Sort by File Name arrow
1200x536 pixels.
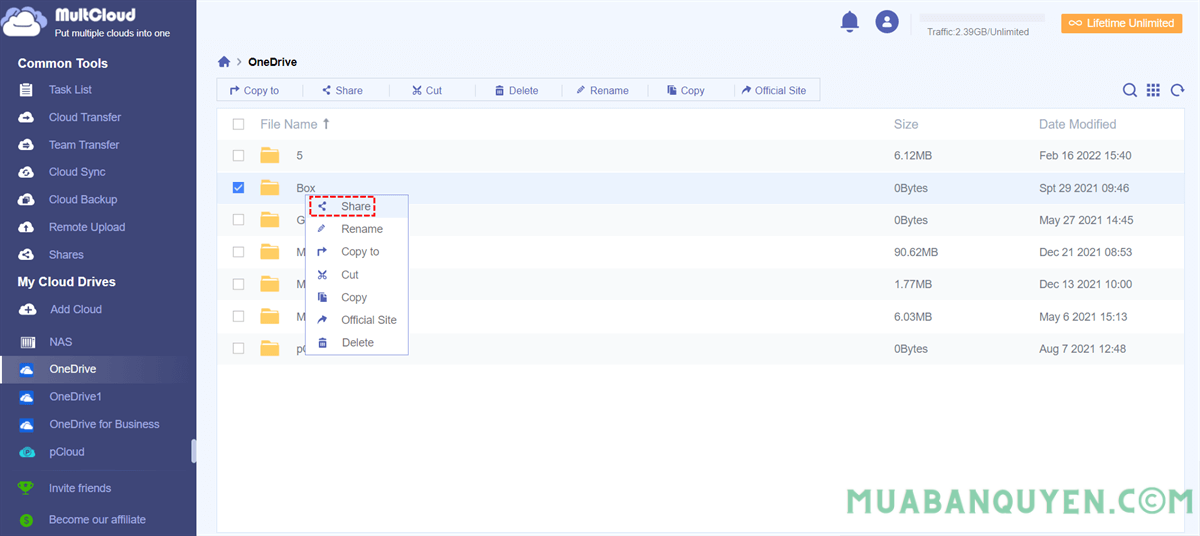326,124
